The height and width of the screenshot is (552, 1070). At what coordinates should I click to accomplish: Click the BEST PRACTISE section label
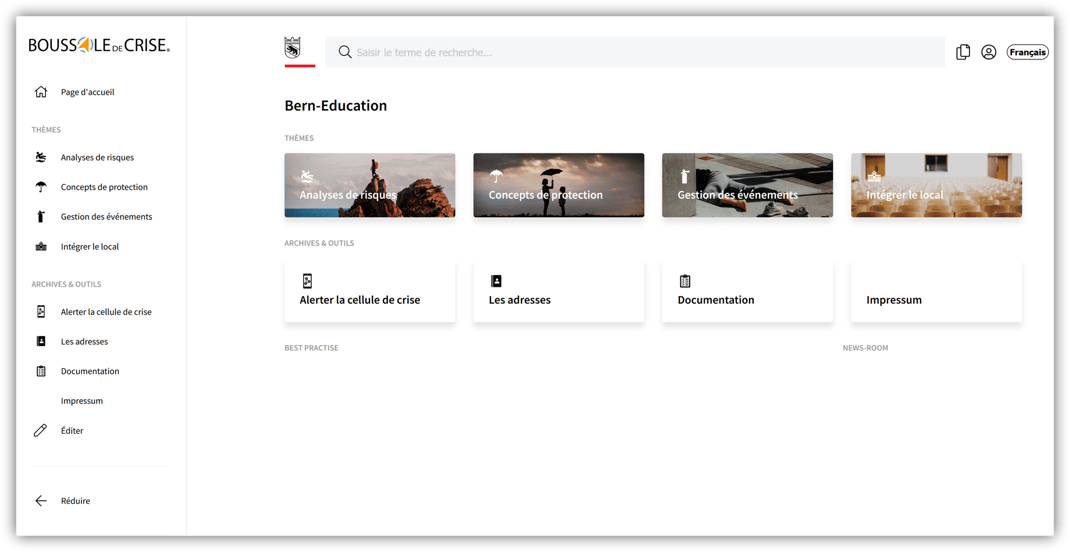point(311,348)
